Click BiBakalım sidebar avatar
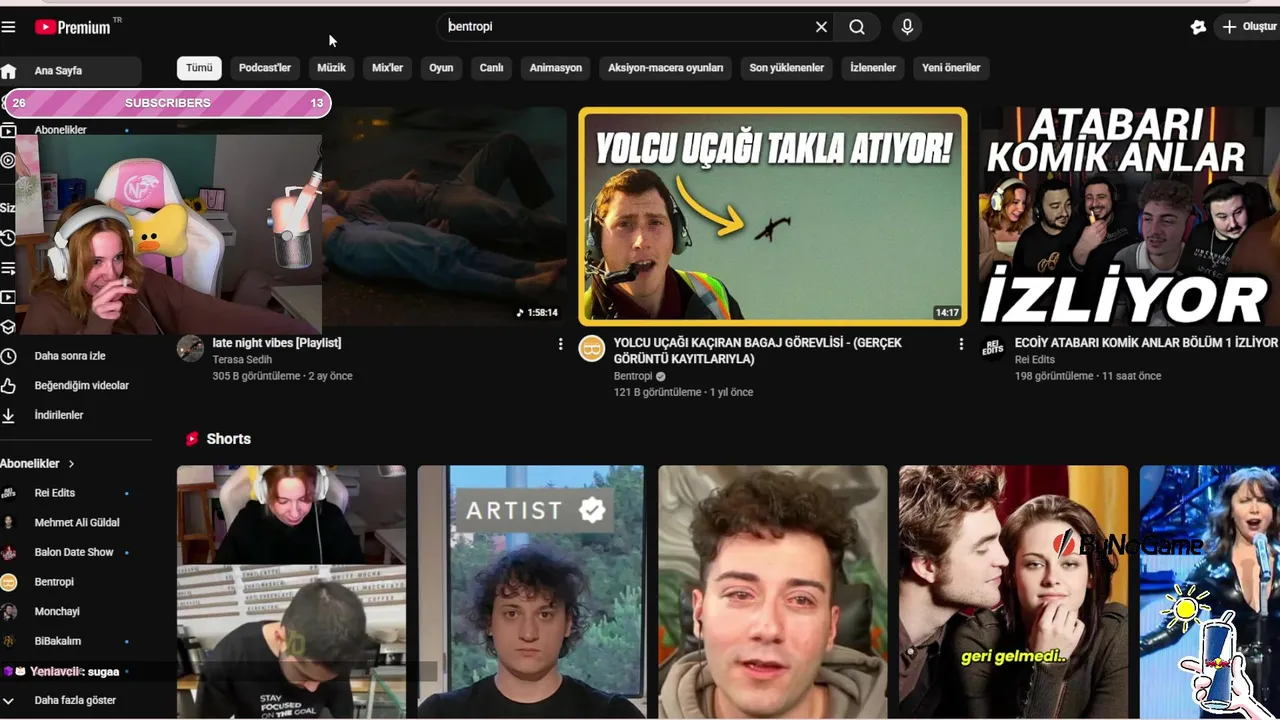The height and width of the screenshot is (720, 1280). click(x=9, y=641)
